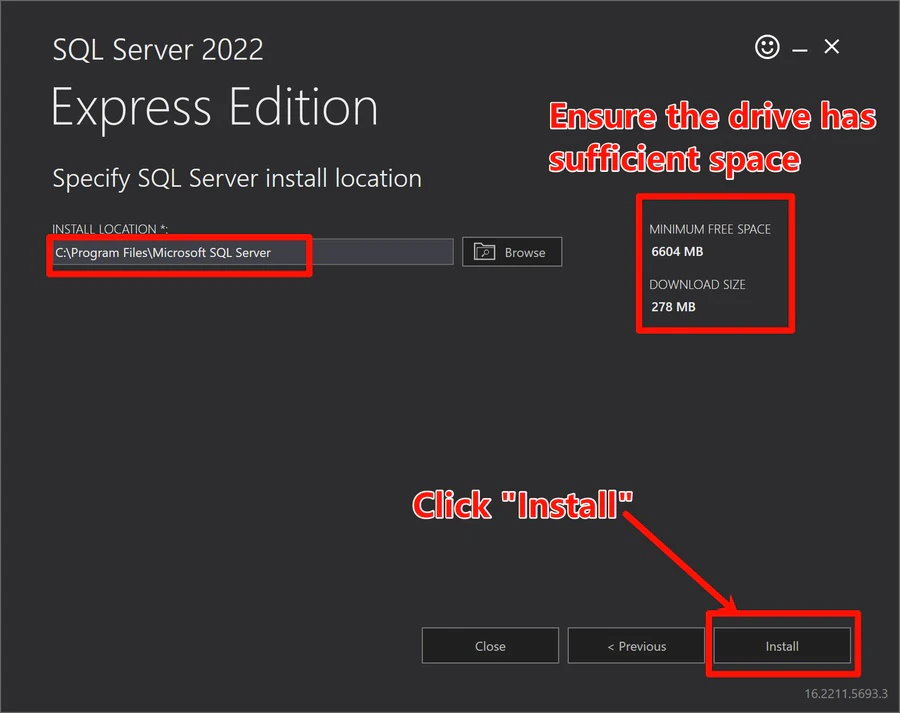Click into the install location path field
The width and height of the screenshot is (900, 713).
coord(253,252)
